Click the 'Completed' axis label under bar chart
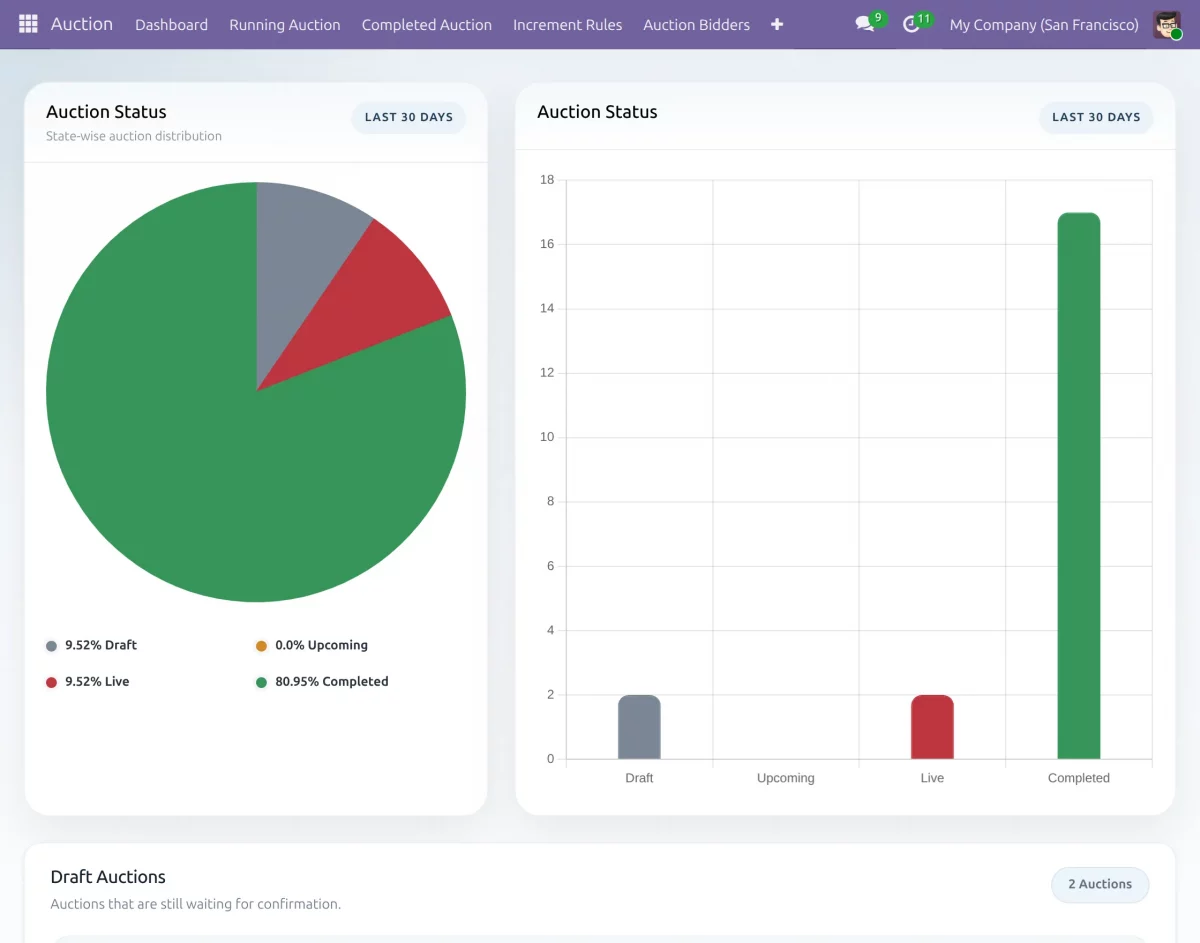This screenshot has width=1200, height=943. click(1079, 778)
